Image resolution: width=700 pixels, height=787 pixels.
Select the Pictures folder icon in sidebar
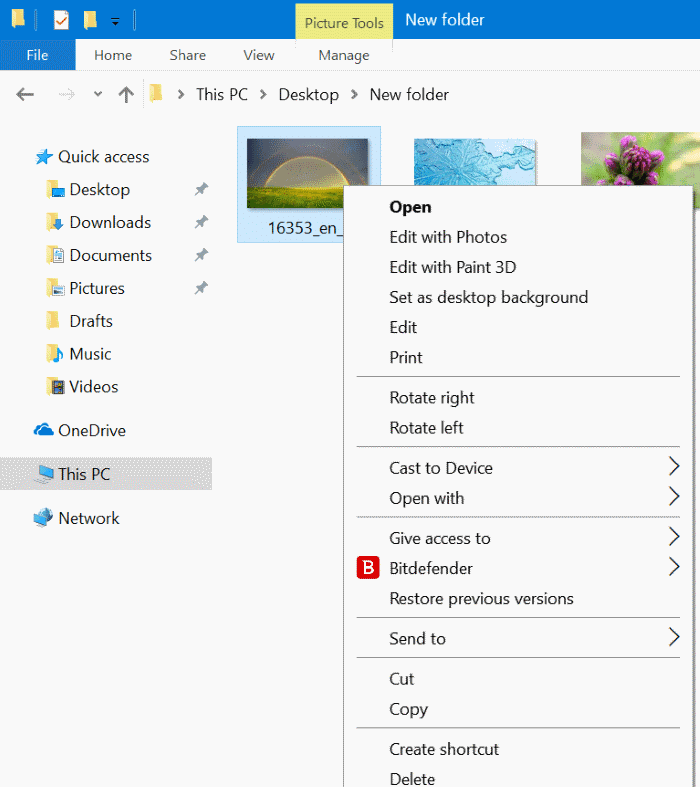56,288
